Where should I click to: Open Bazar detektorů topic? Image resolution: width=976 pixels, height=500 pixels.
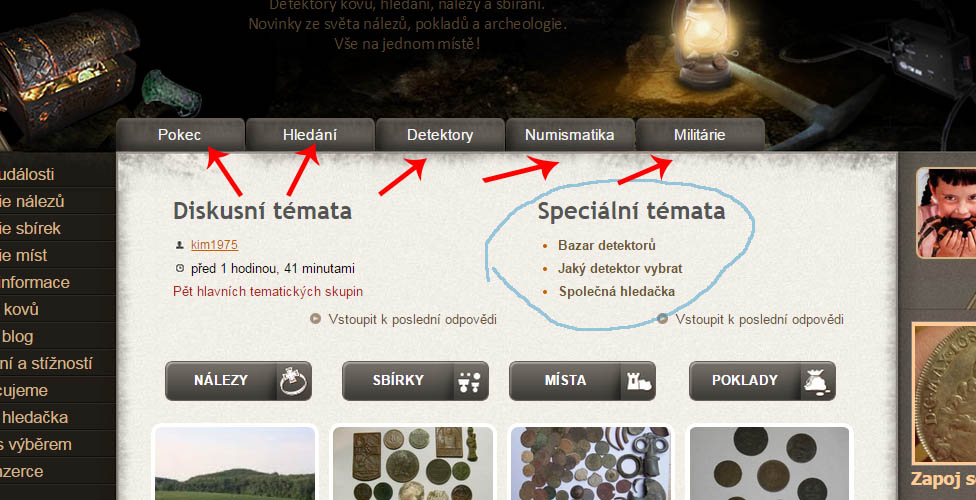coord(607,245)
